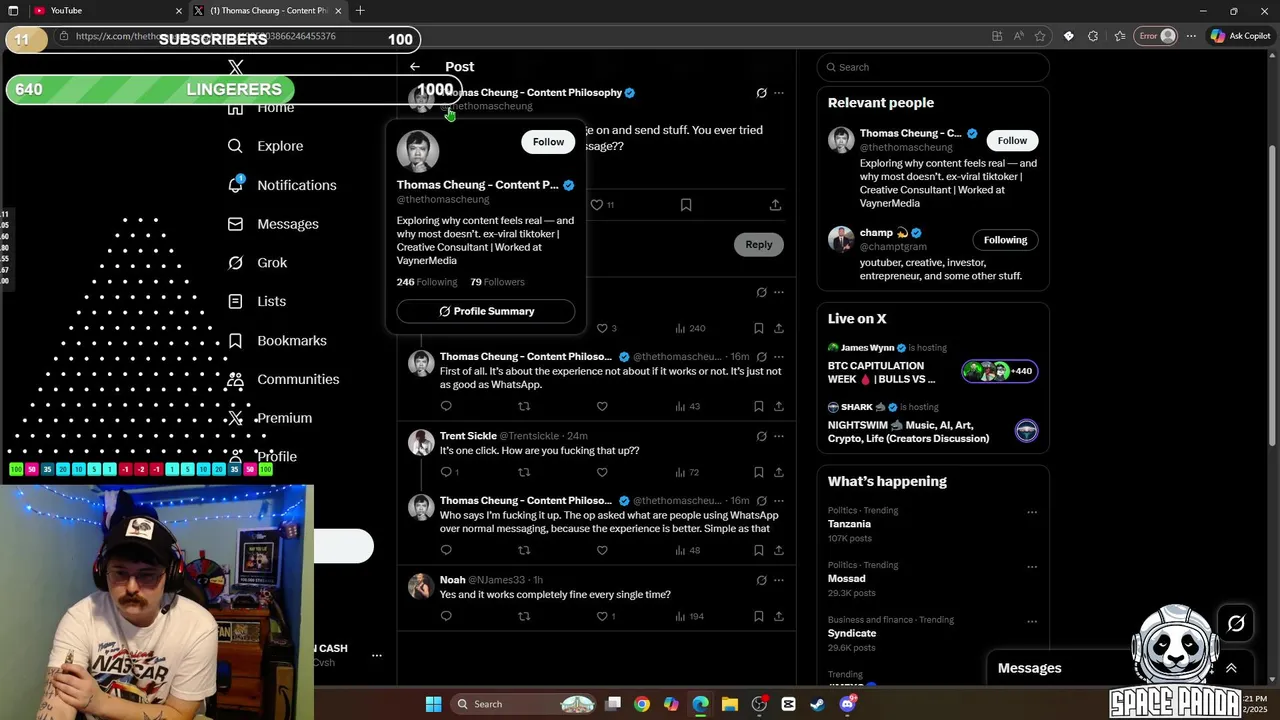Bookmark Trent Sickle's comment
The width and height of the screenshot is (1280, 720).
pos(759,472)
